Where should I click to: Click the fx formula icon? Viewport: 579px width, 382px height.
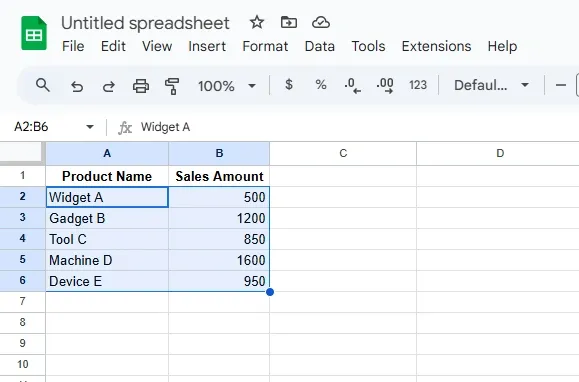pos(125,128)
